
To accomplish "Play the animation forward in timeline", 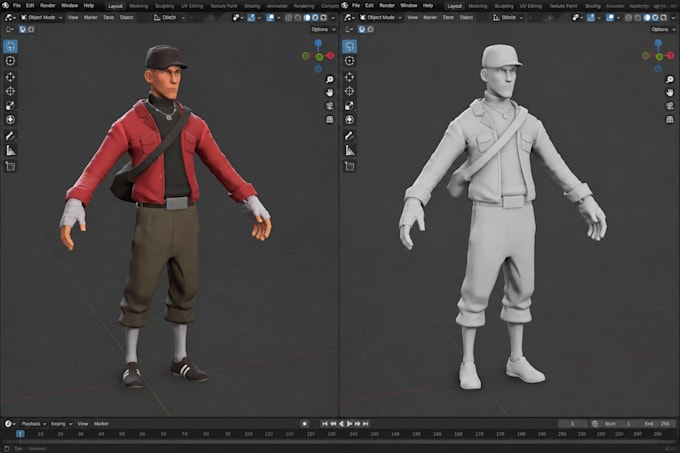I will [350, 424].
